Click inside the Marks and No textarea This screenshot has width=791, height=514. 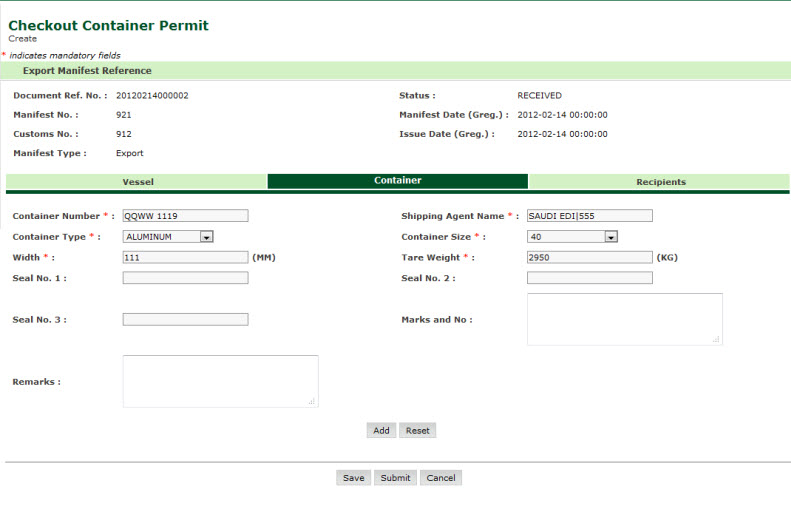(x=623, y=319)
